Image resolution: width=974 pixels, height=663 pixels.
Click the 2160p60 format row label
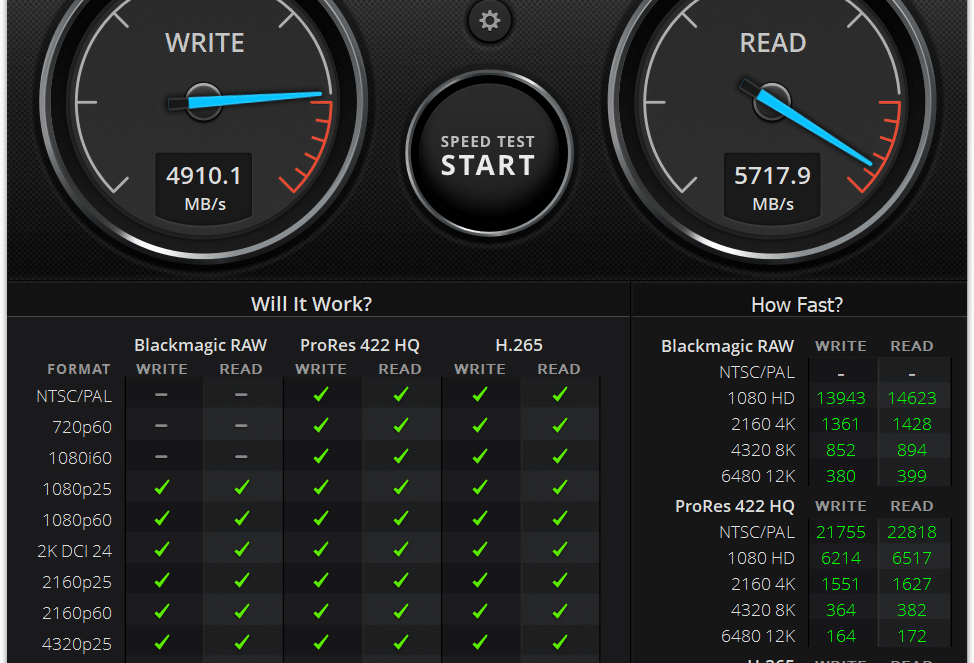click(77, 613)
